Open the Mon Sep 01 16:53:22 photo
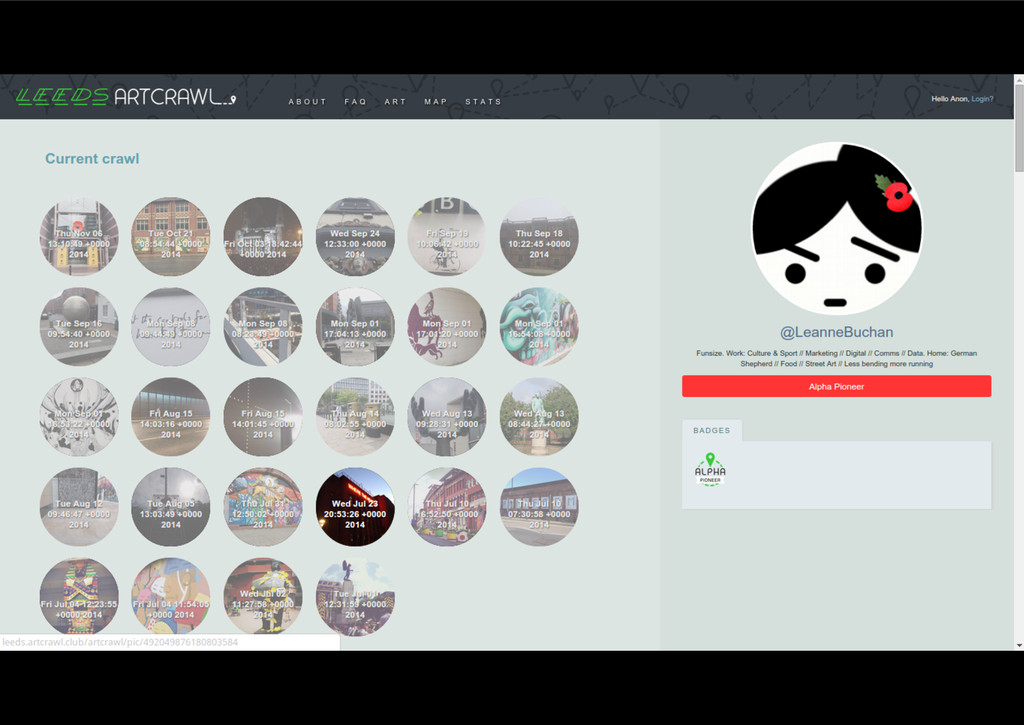1024x725 pixels. tap(79, 417)
